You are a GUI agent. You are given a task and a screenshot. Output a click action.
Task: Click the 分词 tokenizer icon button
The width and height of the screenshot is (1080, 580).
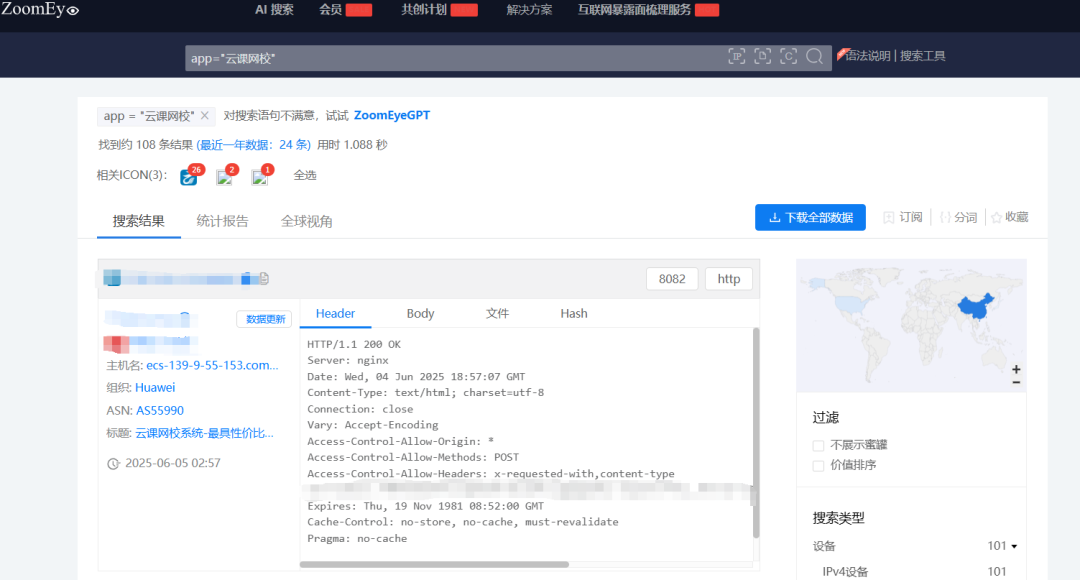point(958,218)
